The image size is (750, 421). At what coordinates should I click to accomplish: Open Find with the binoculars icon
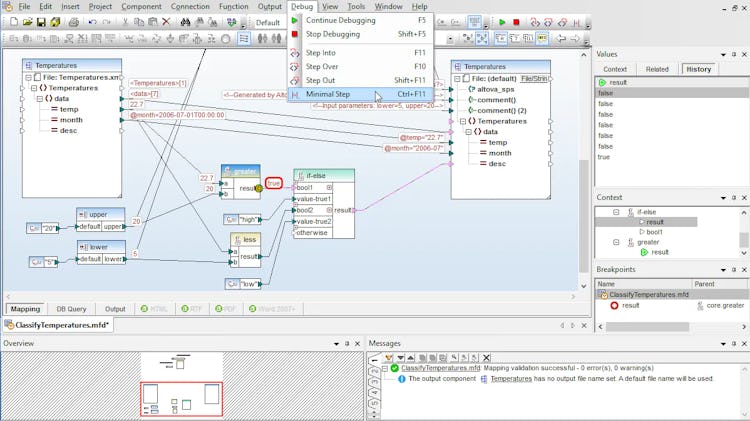tap(186, 22)
